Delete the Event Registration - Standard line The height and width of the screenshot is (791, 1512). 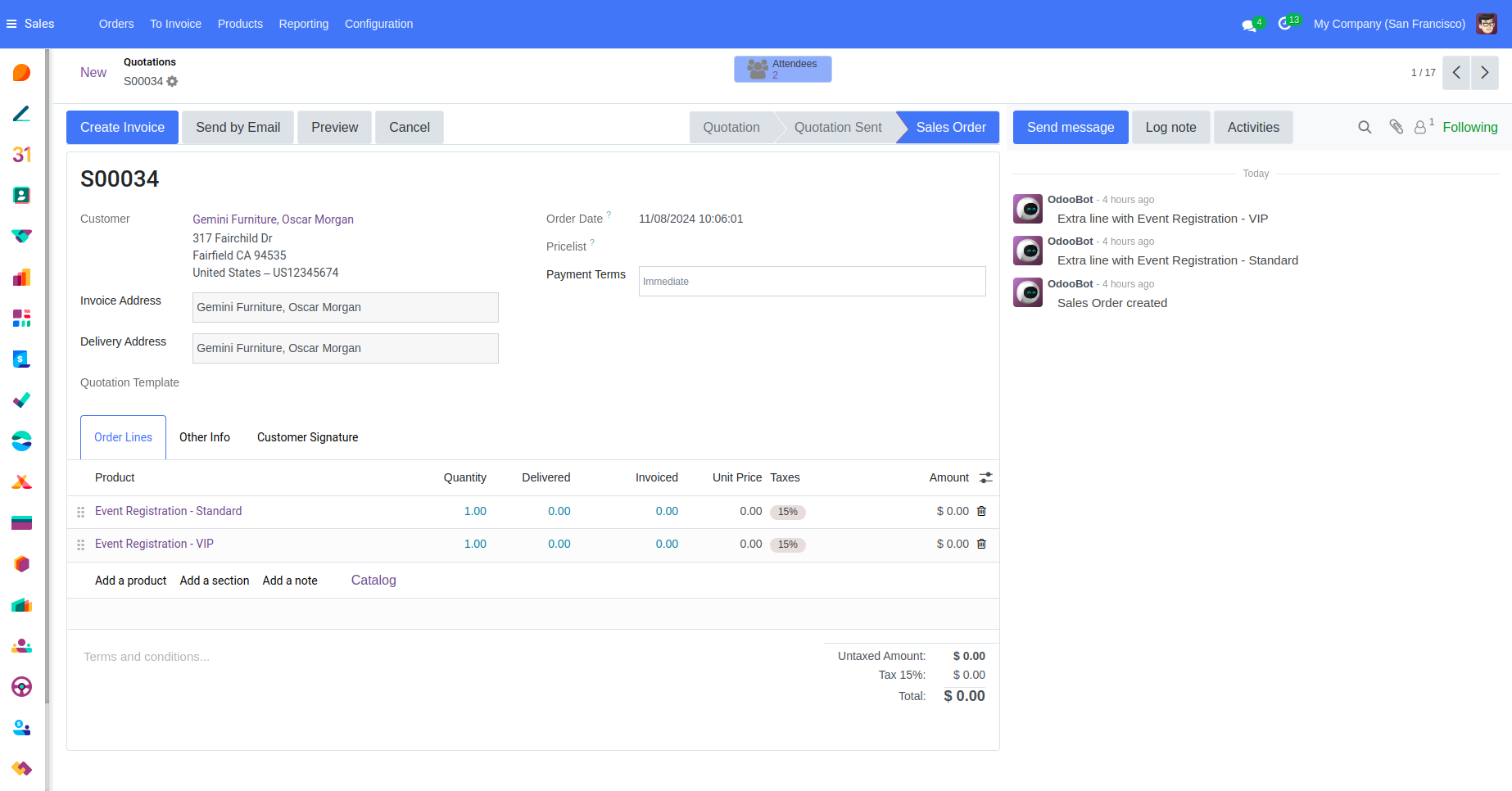981,511
